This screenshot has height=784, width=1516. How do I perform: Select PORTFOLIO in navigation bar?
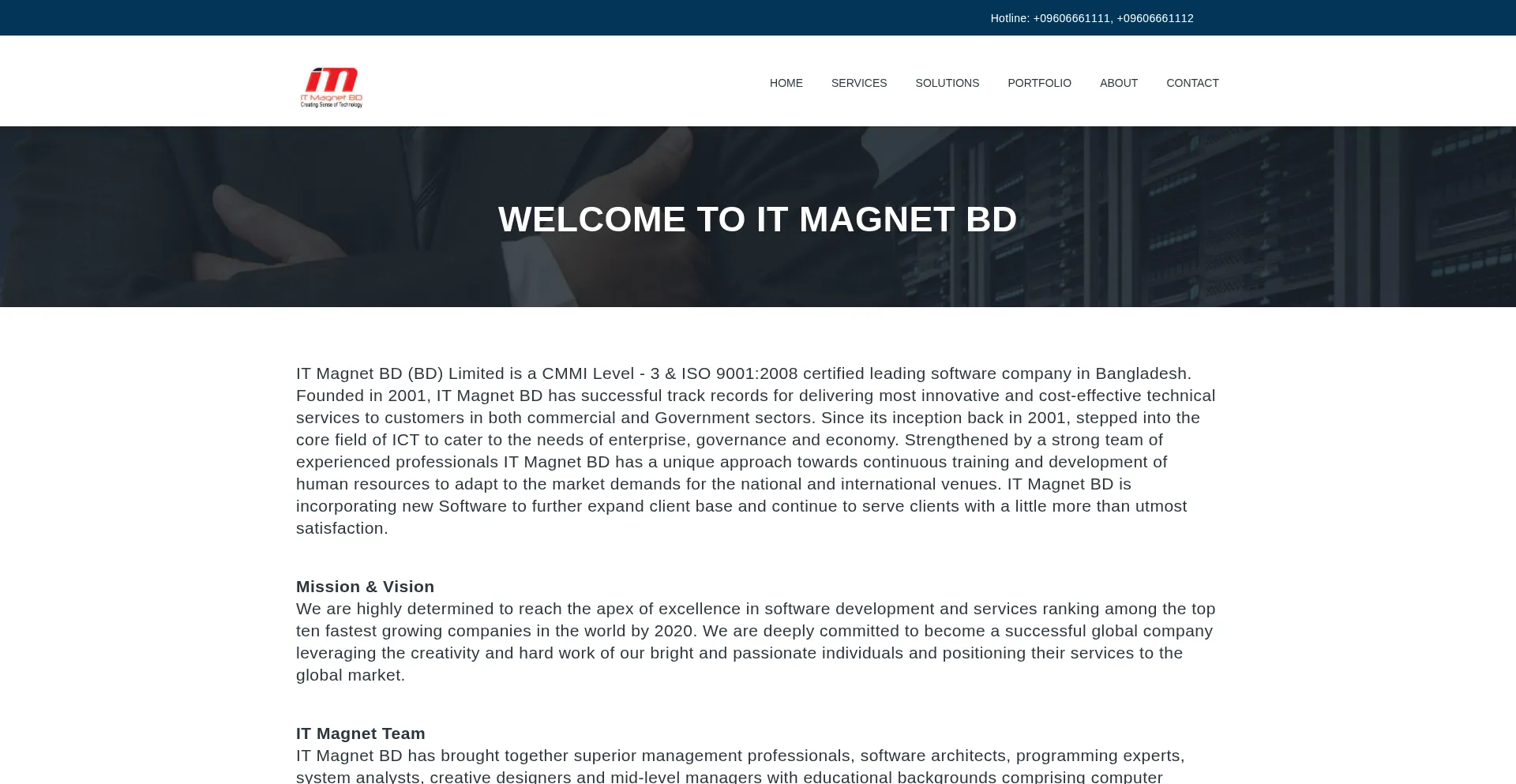click(x=1039, y=83)
